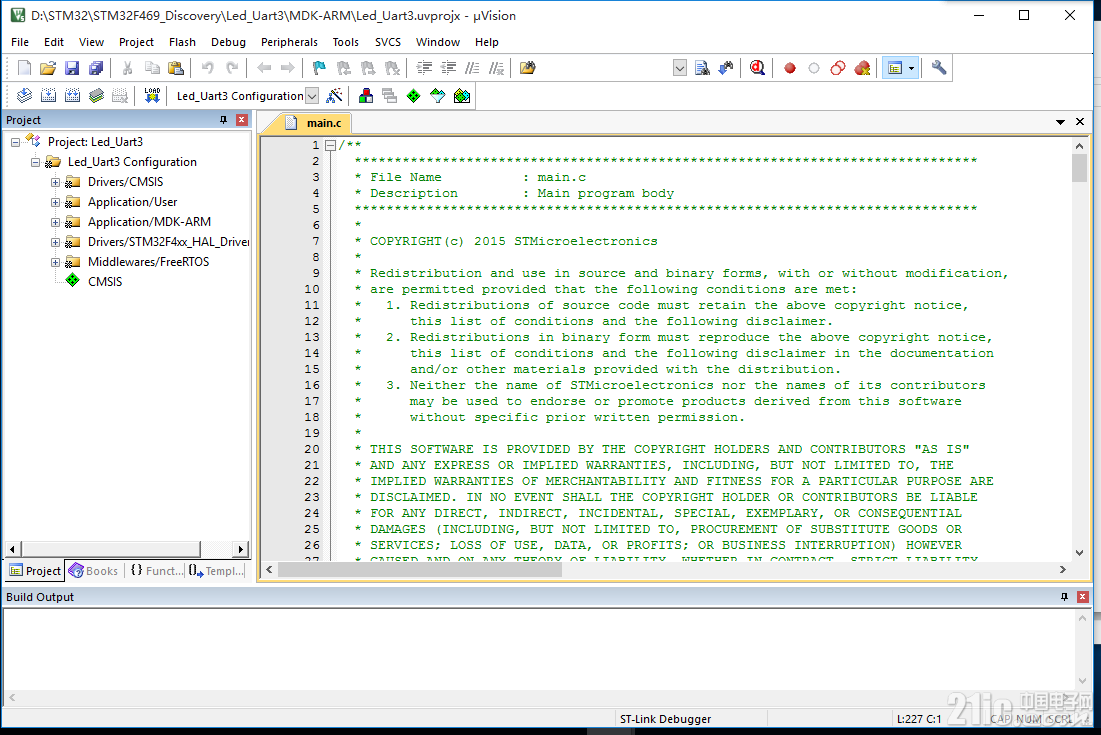Image resolution: width=1101 pixels, height=735 pixels.
Task: Pin the Build Output panel with the pushpin
Action: (1064, 597)
